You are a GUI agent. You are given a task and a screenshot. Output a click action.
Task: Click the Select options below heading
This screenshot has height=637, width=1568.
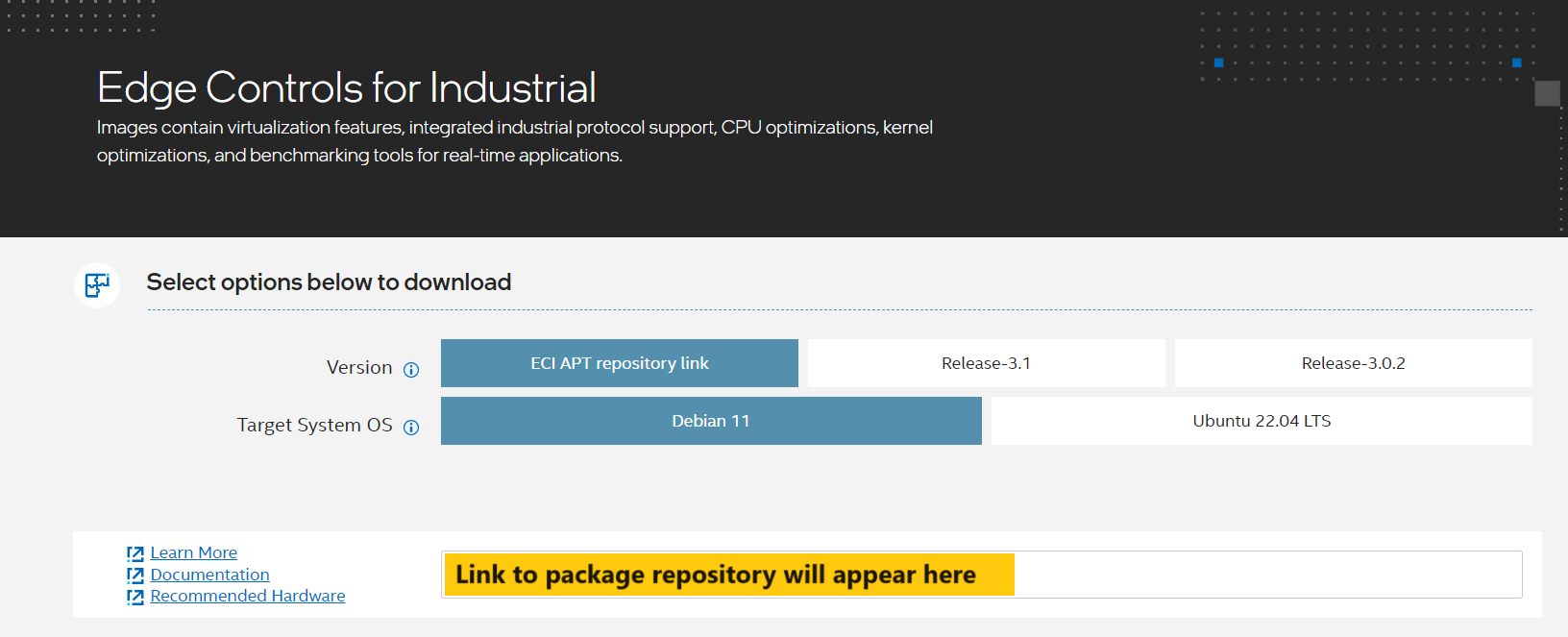click(x=329, y=282)
